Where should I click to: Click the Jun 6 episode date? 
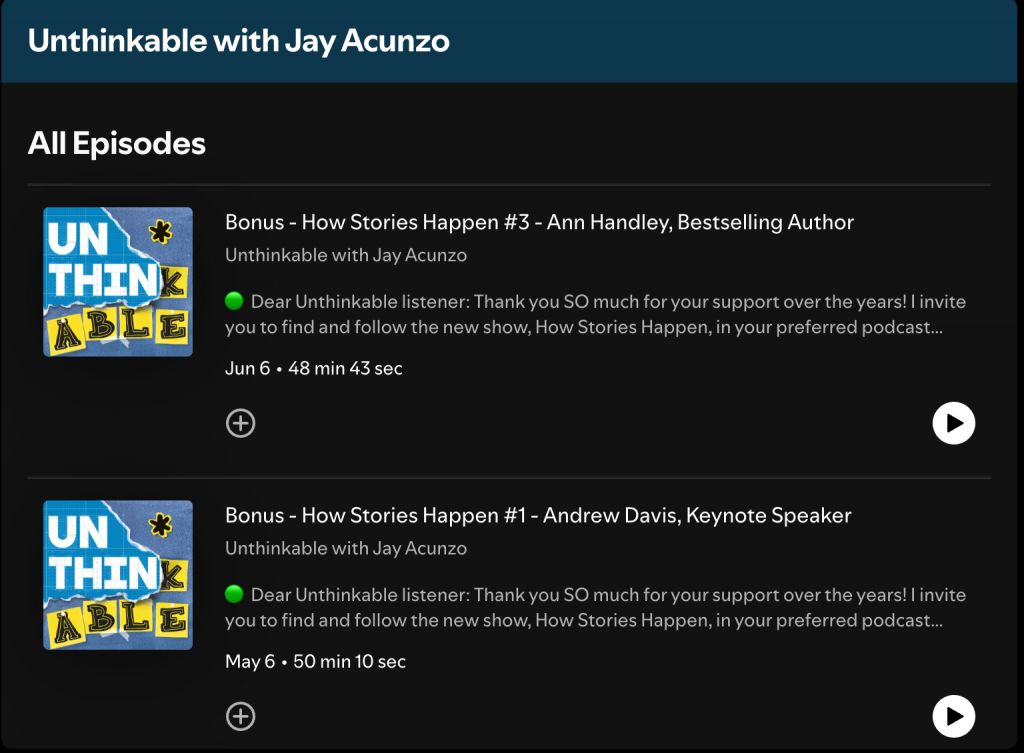click(247, 368)
